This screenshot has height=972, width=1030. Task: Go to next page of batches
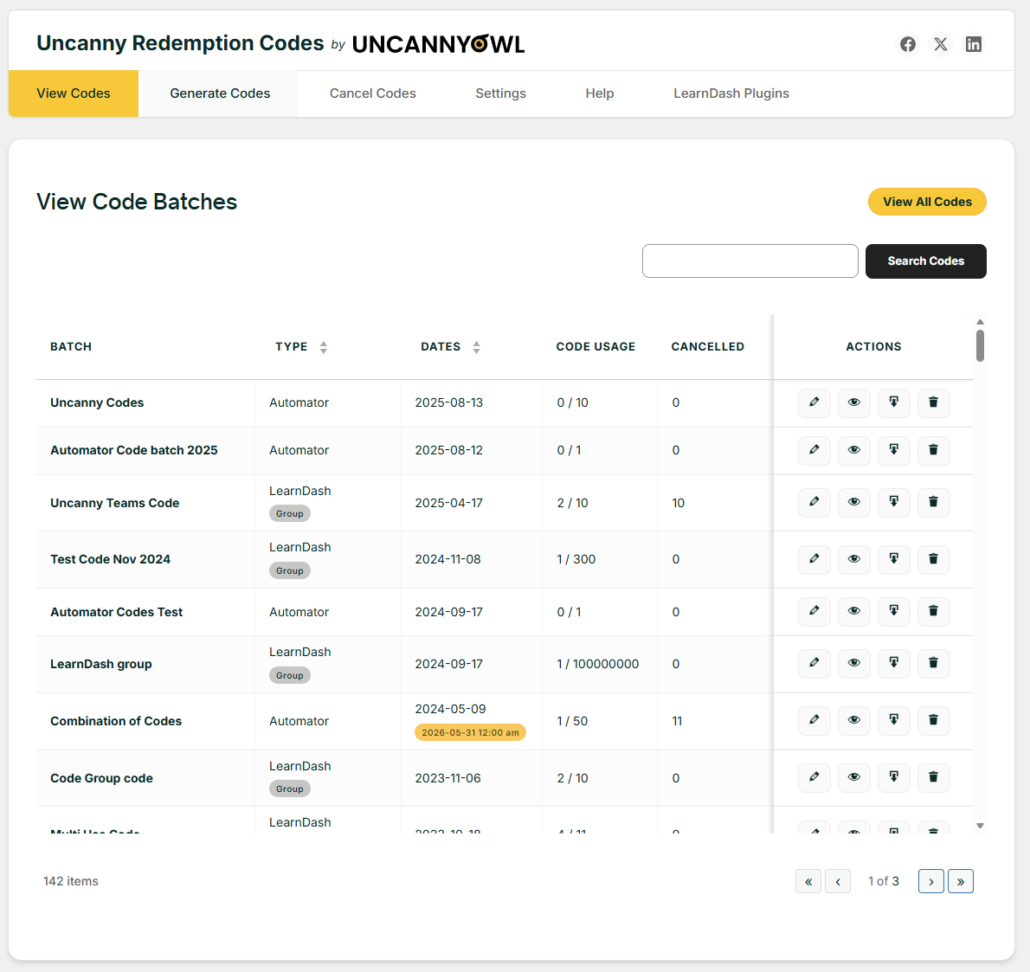[x=931, y=881]
